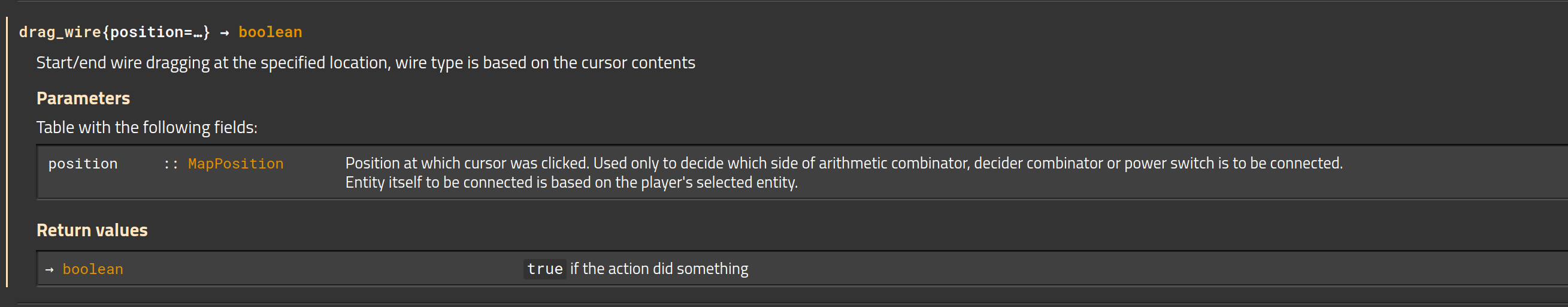Click the position parameter name
This screenshot has width=1568, height=307.
coord(83,164)
